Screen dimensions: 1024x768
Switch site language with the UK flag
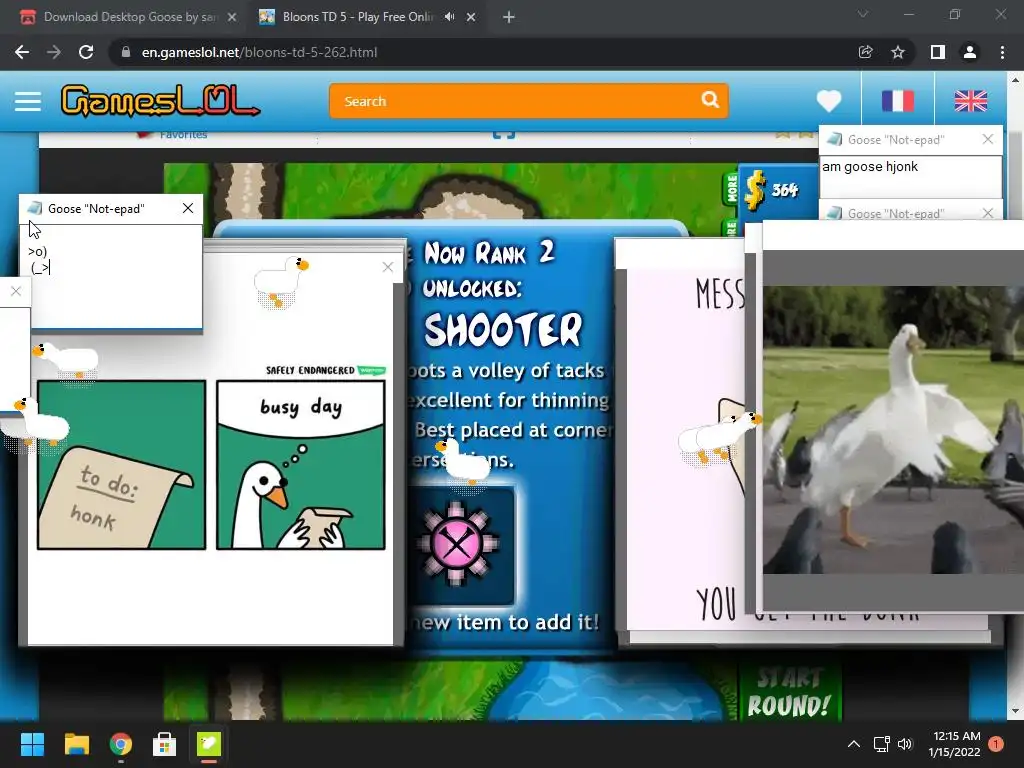pos(970,101)
